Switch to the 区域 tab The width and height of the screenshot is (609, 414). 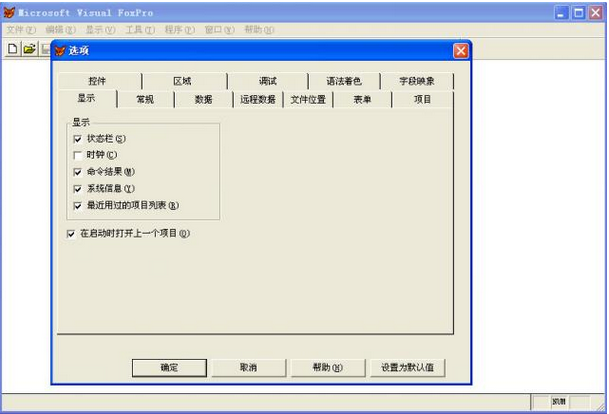tap(182, 81)
